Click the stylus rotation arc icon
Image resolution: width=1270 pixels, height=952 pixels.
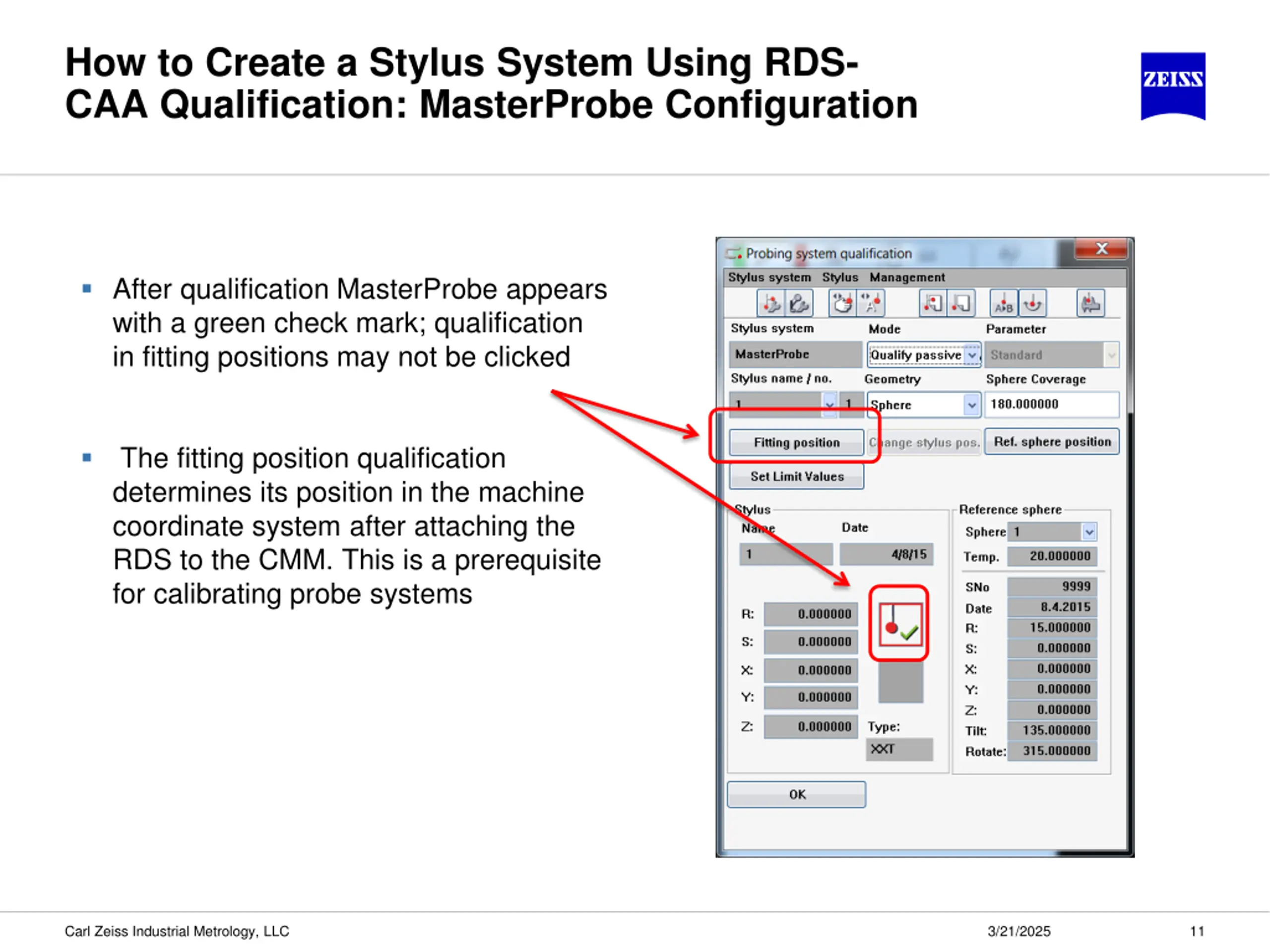[x=1032, y=303]
